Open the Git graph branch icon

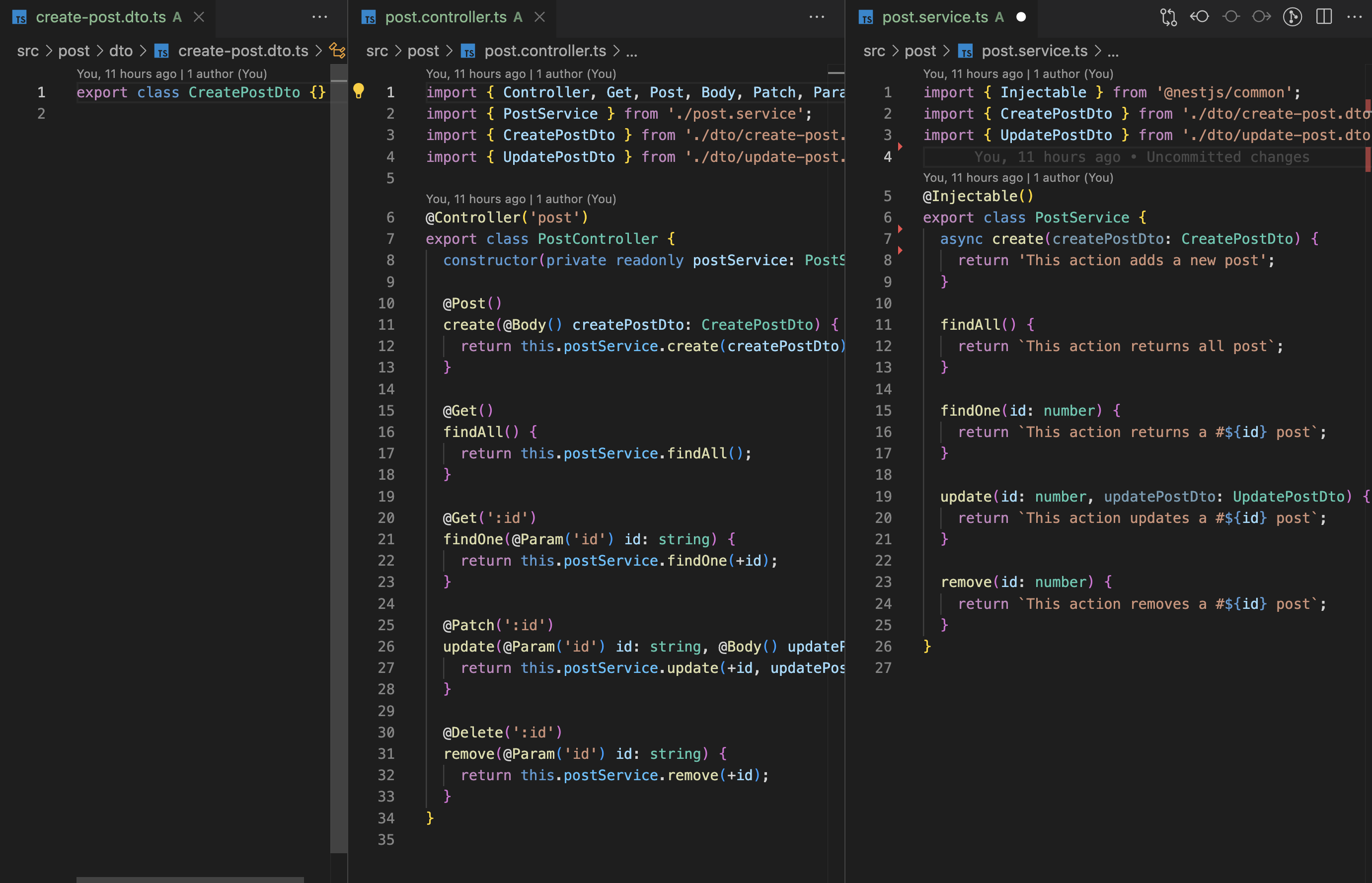[x=1293, y=16]
